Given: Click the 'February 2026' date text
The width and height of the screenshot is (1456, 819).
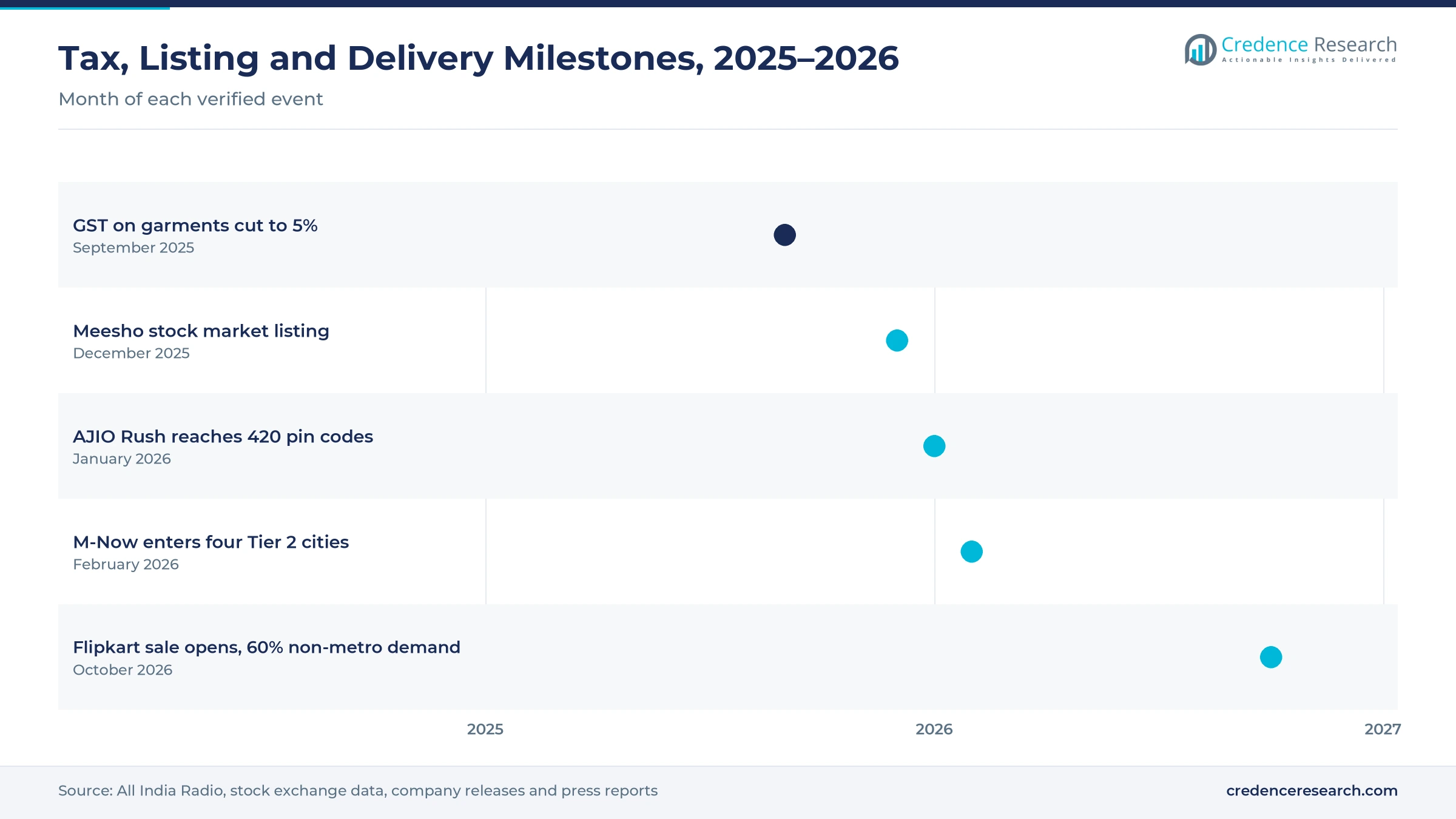Looking at the screenshot, I should click(x=126, y=564).
